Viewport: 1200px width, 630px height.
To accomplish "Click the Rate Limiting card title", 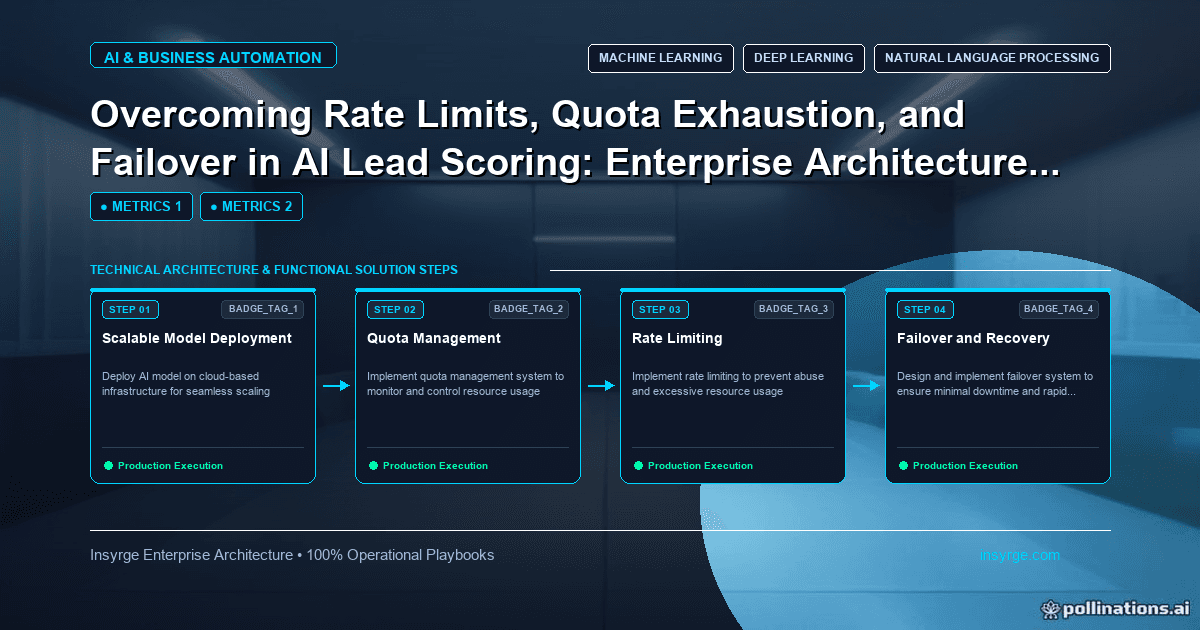I will (x=677, y=338).
